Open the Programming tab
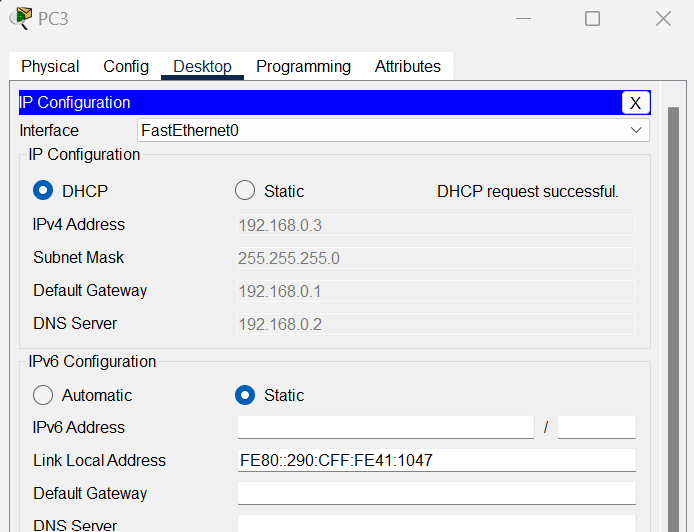 pos(303,66)
